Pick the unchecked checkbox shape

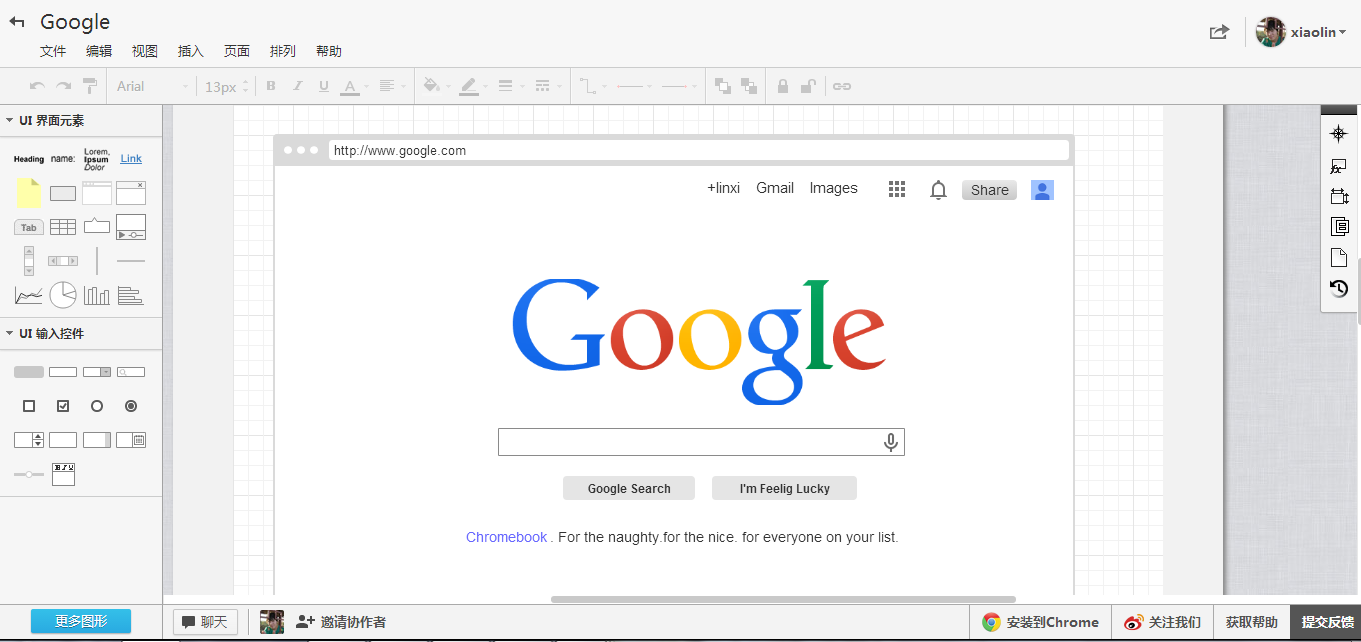click(x=29, y=406)
